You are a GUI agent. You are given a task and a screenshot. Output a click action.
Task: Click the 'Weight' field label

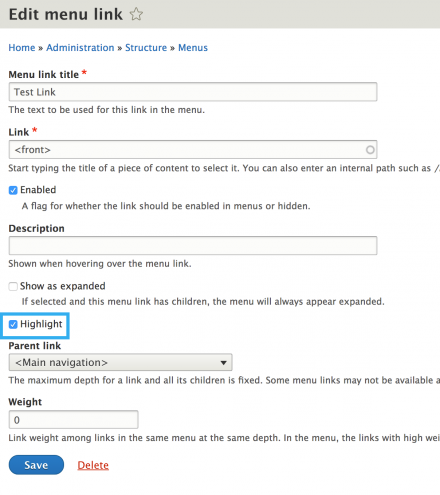tap(25, 402)
